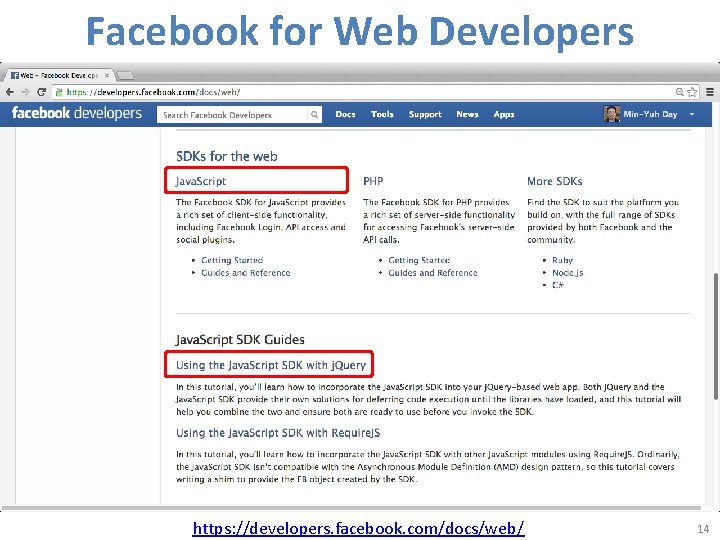Open the Ruby SDK link
This screenshot has height=540, width=720.
[562, 260]
